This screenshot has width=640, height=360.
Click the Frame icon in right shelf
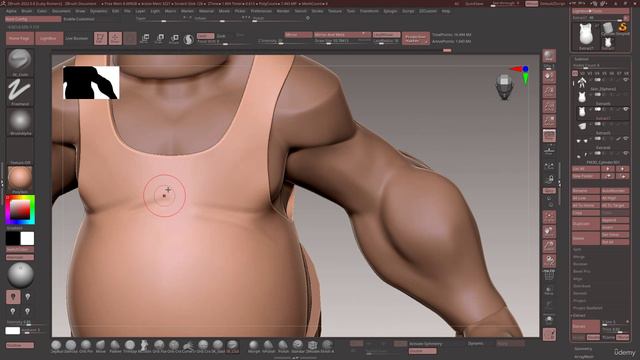[549, 216]
